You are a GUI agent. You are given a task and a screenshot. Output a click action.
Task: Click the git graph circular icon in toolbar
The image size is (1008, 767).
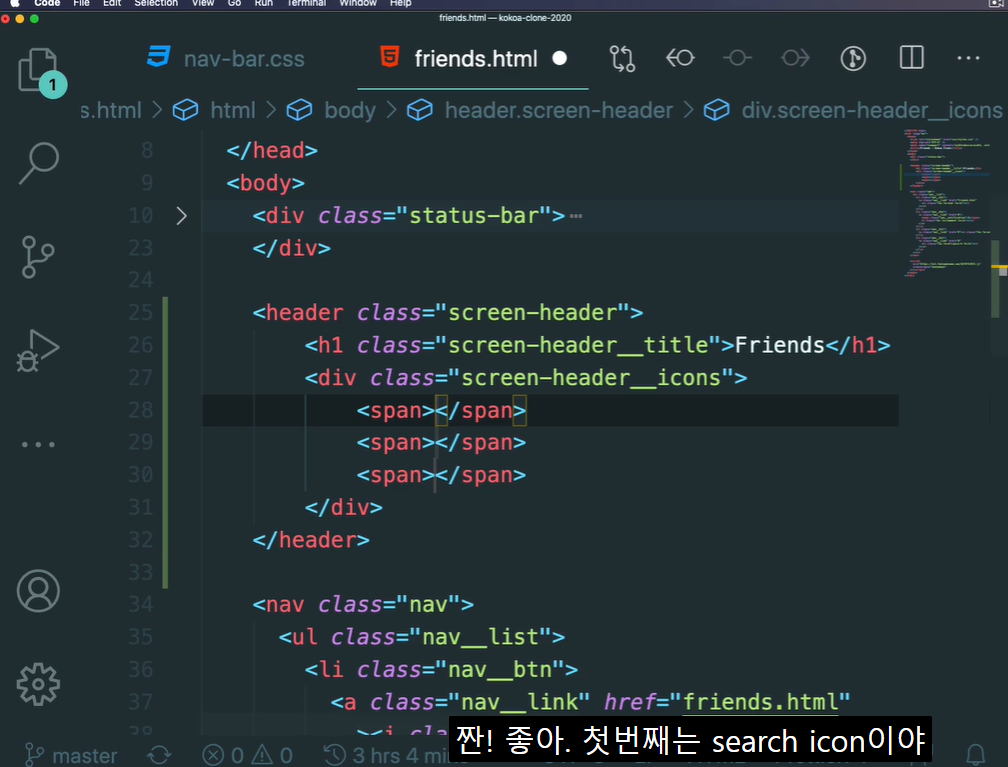click(x=853, y=59)
